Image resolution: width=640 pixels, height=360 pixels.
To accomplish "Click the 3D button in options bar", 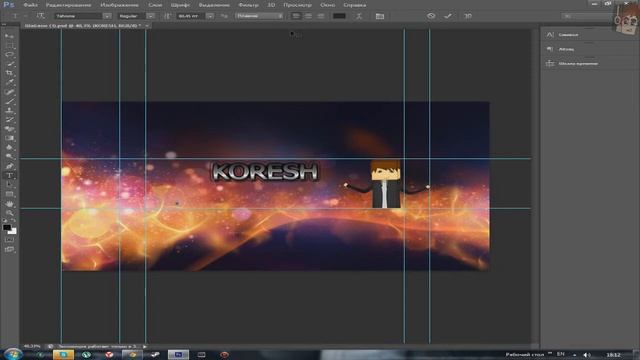I will click(x=468, y=16).
